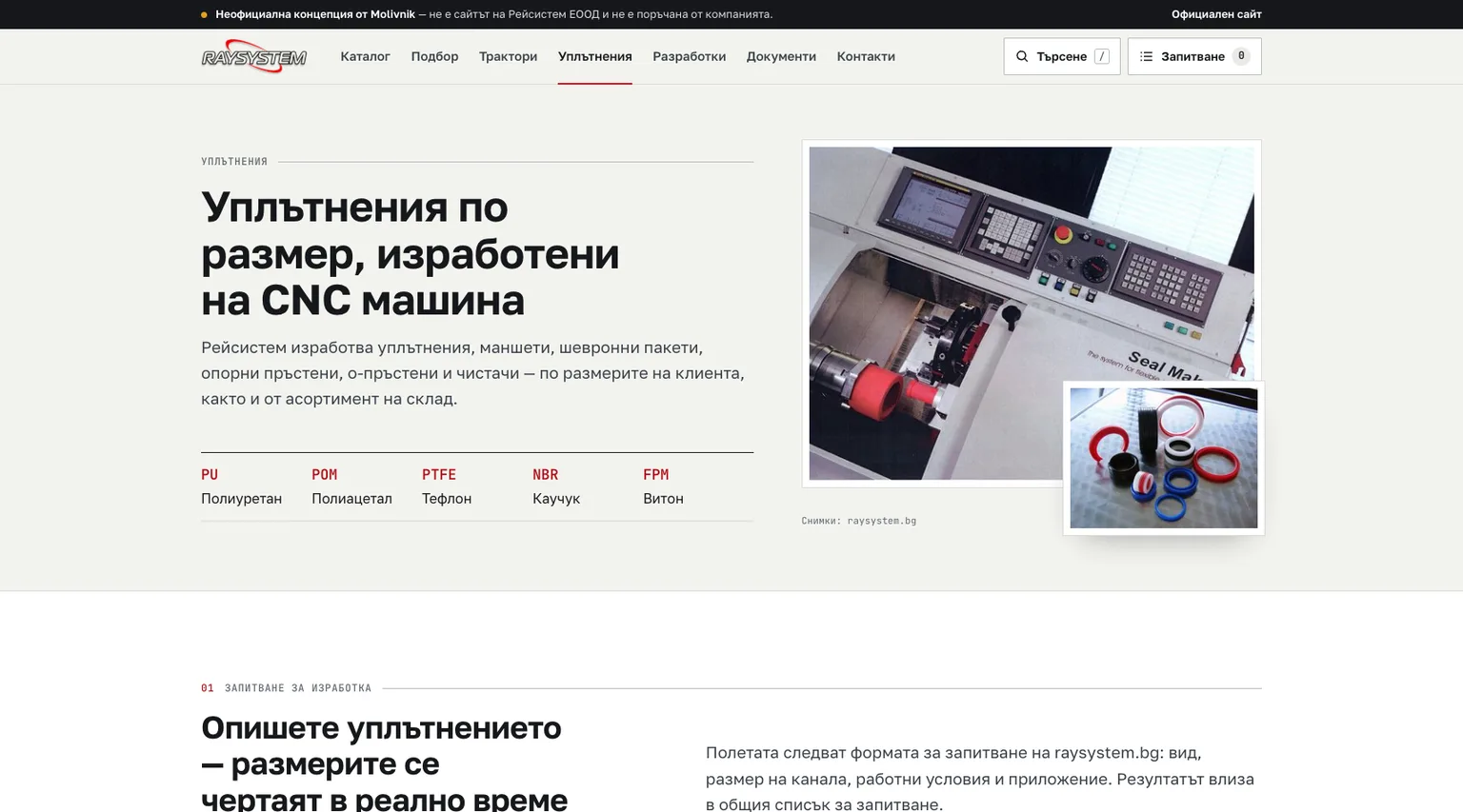Click the Каучук text

(x=556, y=498)
